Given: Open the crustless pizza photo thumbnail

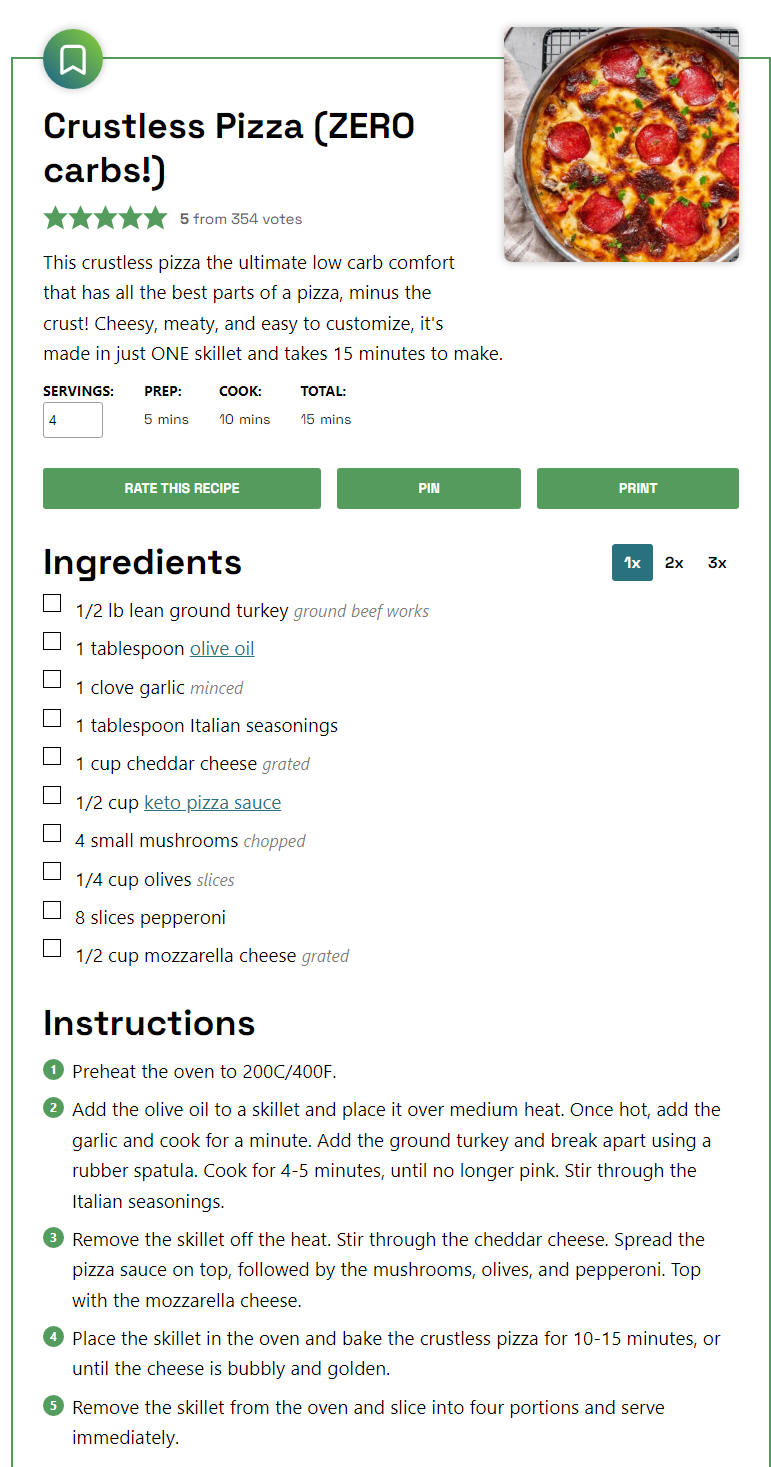Looking at the screenshot, I should click(621, 145).
